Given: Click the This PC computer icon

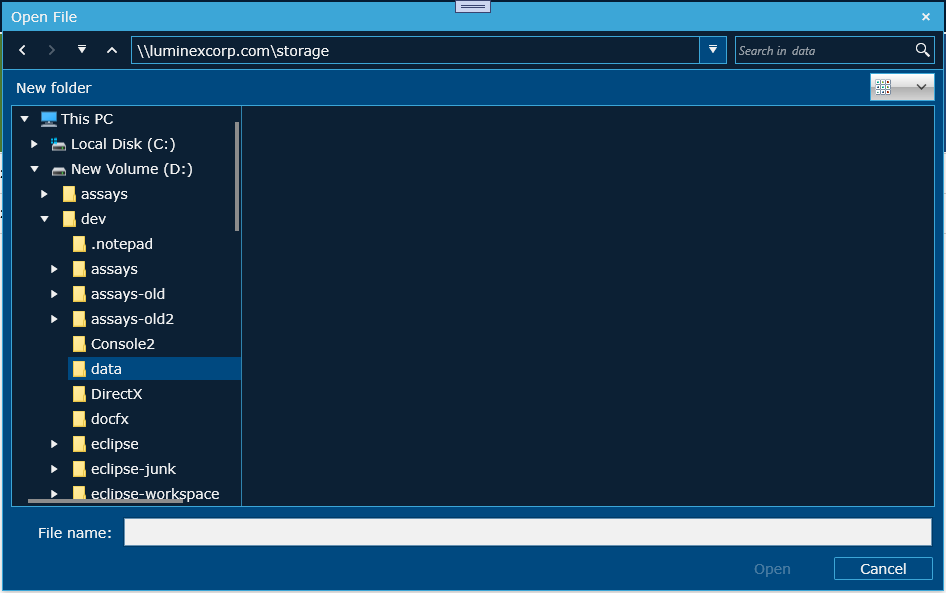Looking at the screenshot, I should click(x=49, y=119).
